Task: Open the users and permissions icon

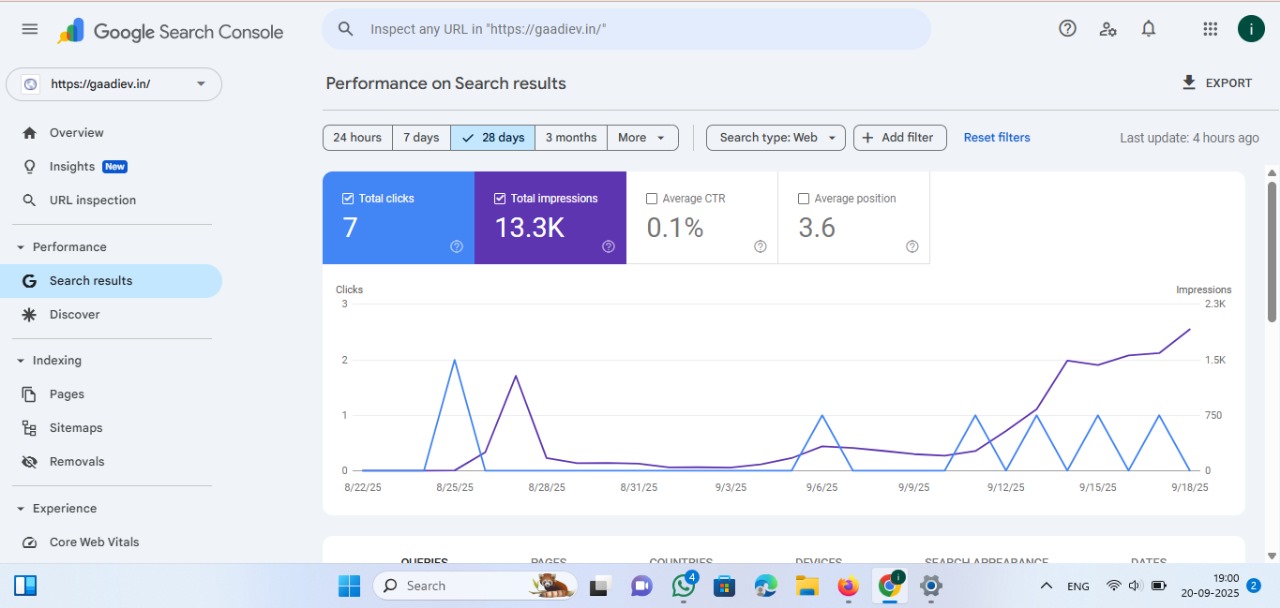Action: pos(1108,29)
